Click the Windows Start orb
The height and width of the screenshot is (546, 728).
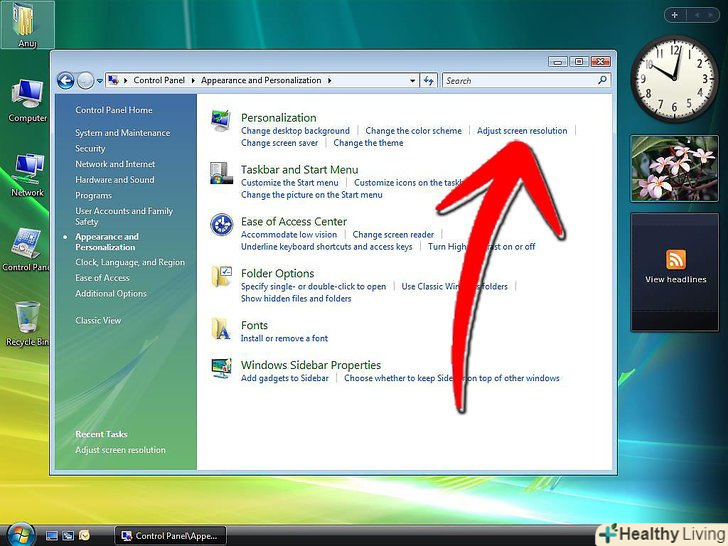click(x=21, y=534)
